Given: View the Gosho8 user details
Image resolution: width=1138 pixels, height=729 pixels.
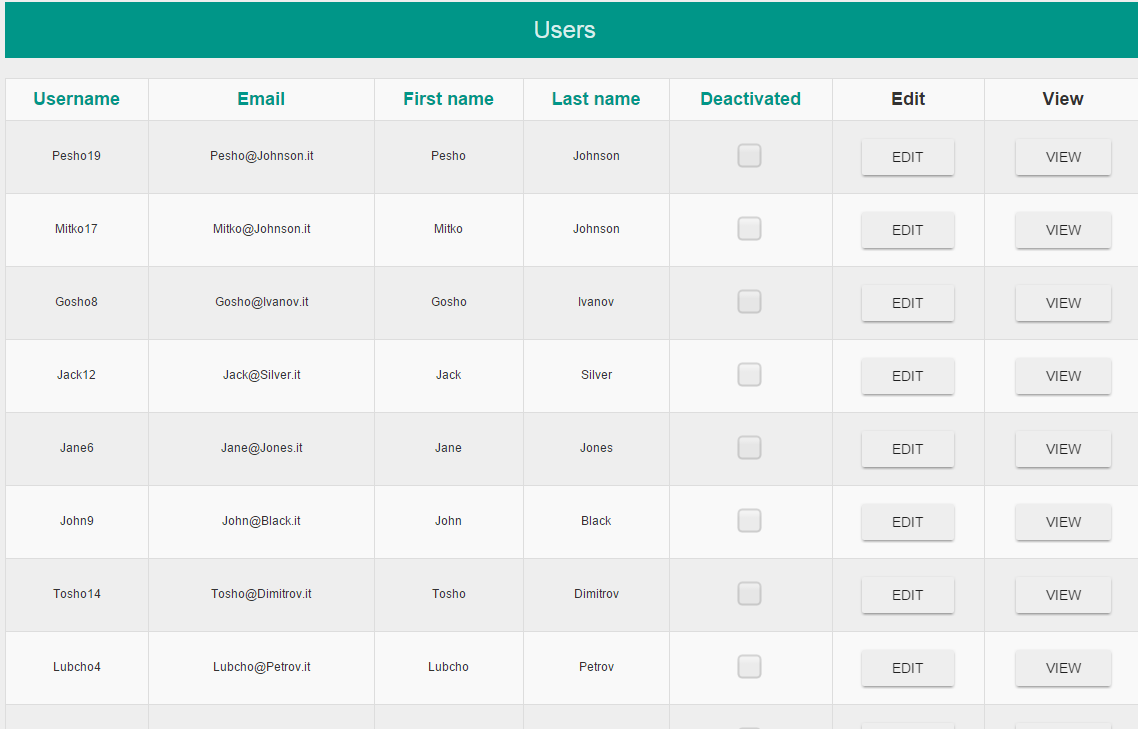Looking at the screenshot, I should pos(1063,303).
